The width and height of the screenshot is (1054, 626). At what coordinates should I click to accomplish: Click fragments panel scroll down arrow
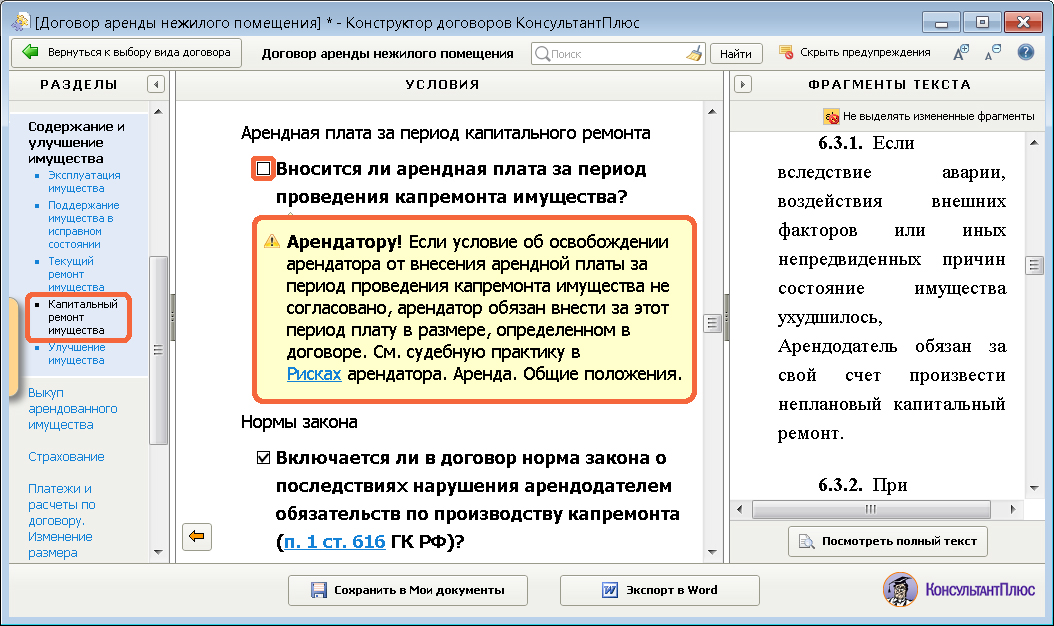point(1034,488)
